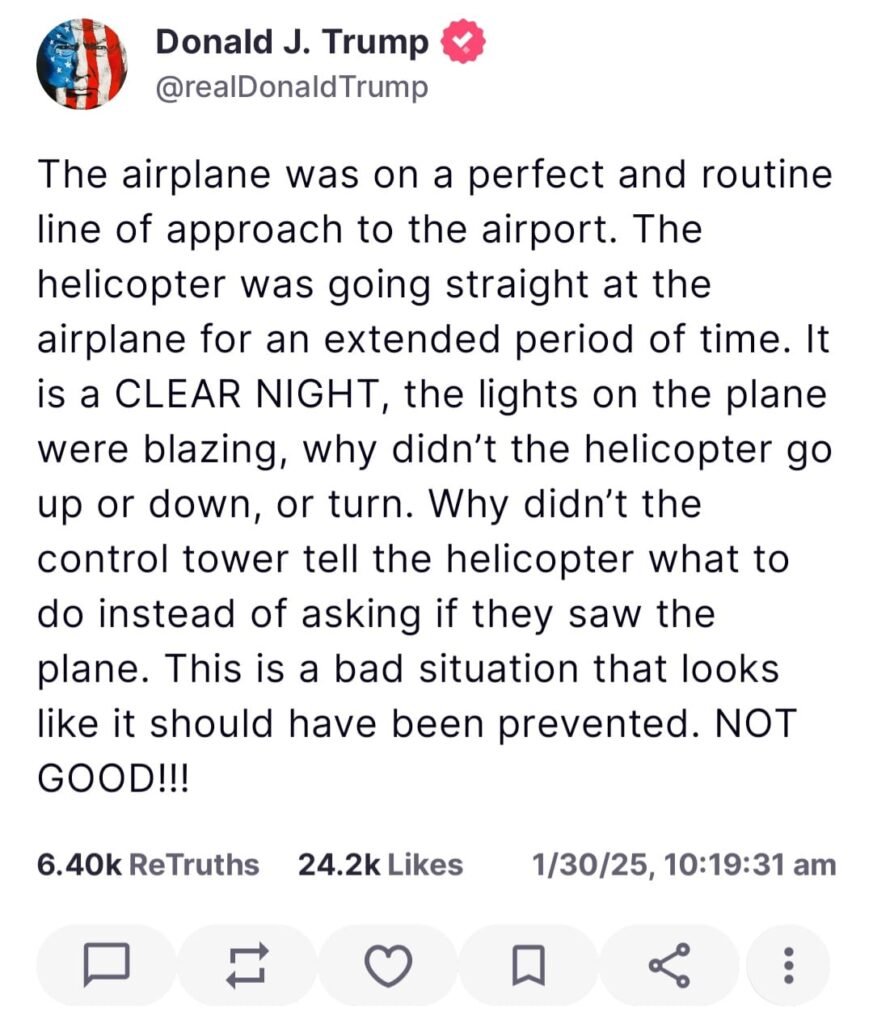The image size is (873, 1024).
Task: Click the 1/30/25 post date
Action: click(592, 864)
